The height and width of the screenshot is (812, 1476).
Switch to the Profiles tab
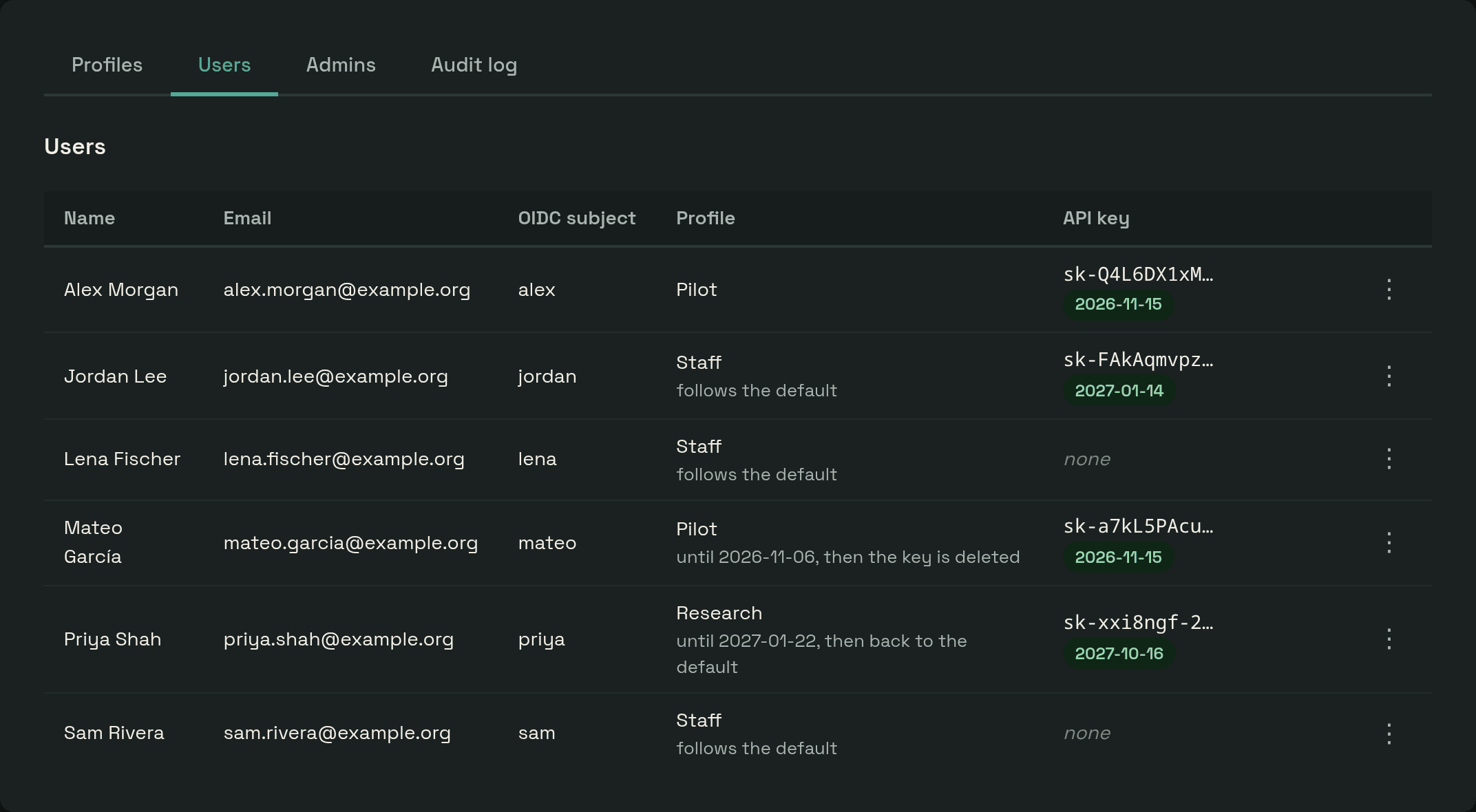click(x=107, y=65)
